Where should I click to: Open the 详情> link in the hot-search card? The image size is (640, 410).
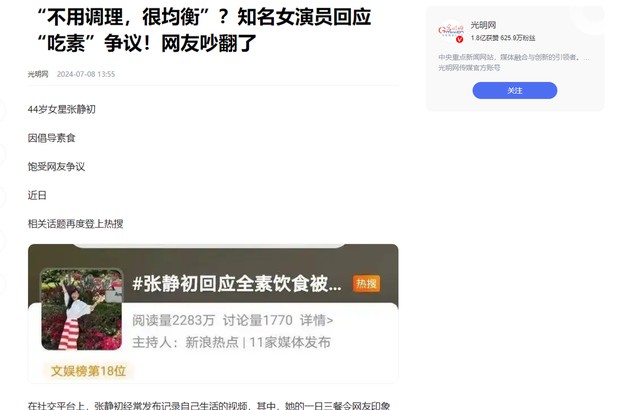[316, 321]
